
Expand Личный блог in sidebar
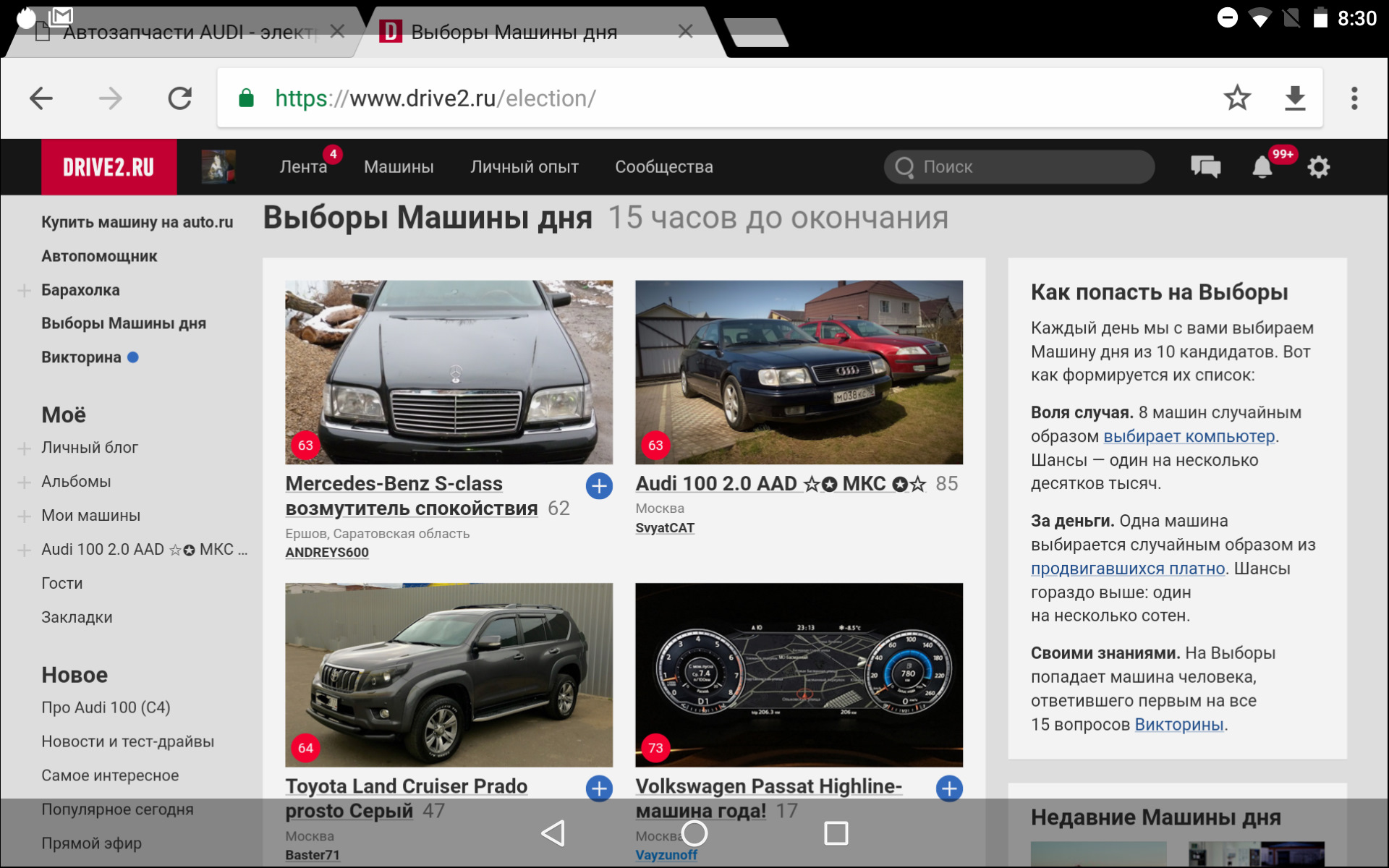[x=25, y=448]
